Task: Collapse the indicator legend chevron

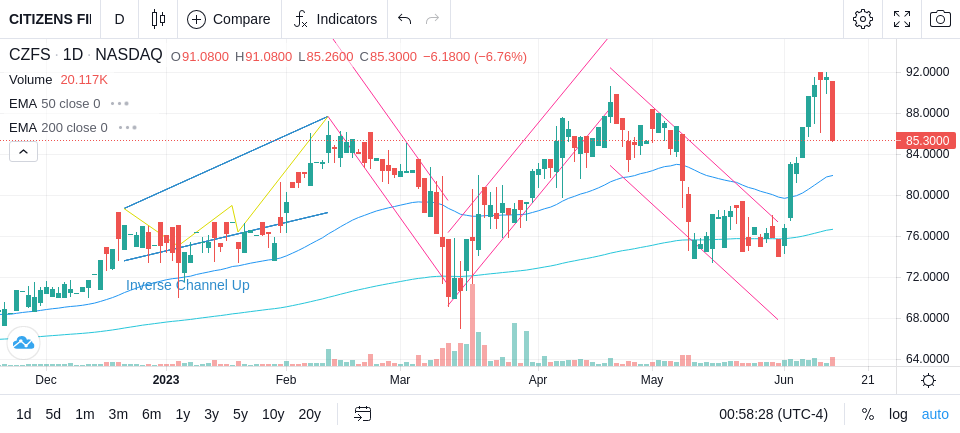Action: [23, 151]
